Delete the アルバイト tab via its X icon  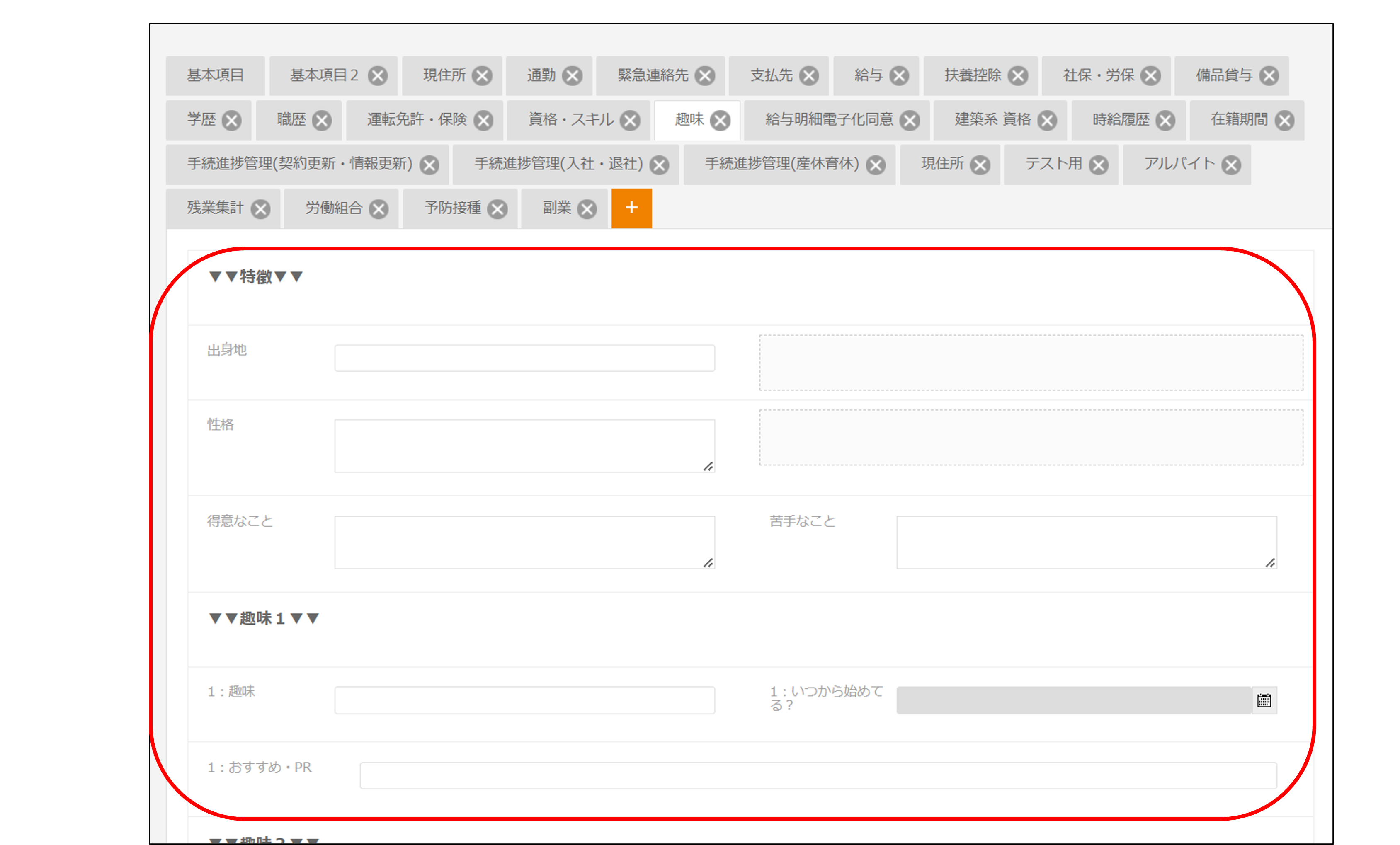tap(1231, 165)
